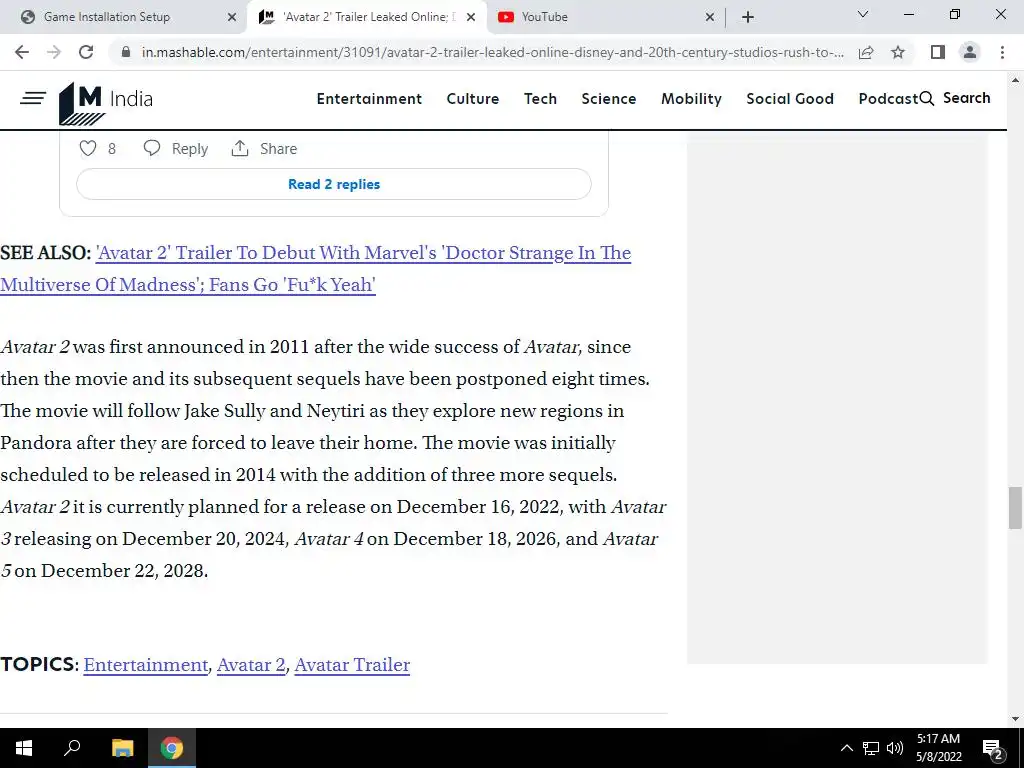Open Avatar Trailer topic link
Image resolution: width=1024 pixels, height=768 pixels.
click(x=352, y=665)
